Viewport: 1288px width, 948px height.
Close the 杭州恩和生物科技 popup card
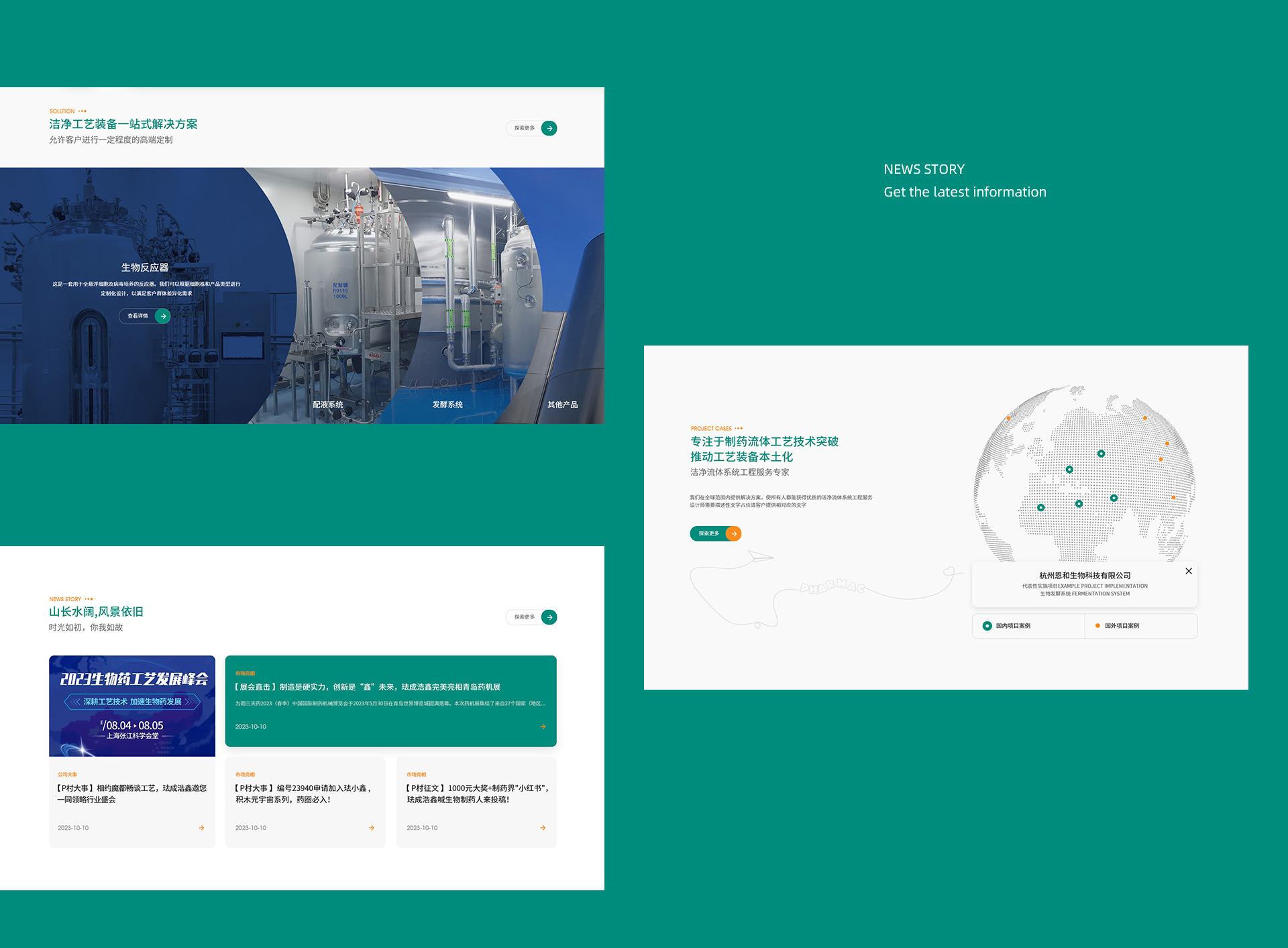1188,571
